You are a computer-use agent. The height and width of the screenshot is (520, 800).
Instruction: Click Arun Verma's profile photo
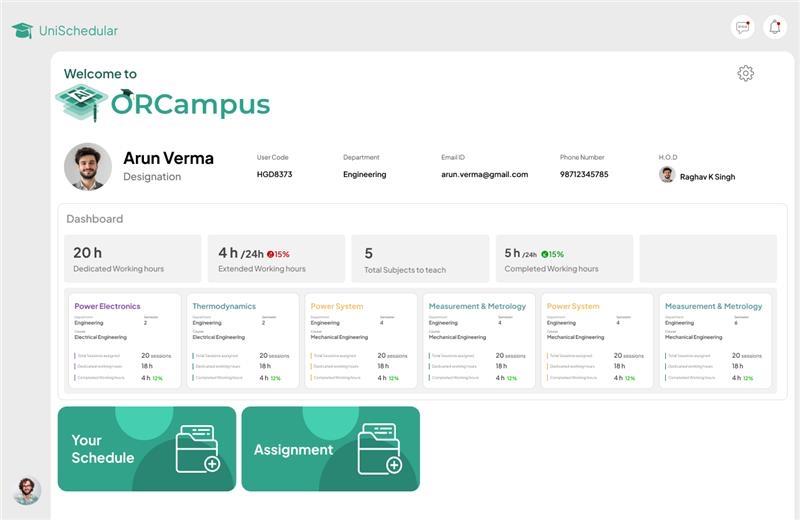(88, 166)
